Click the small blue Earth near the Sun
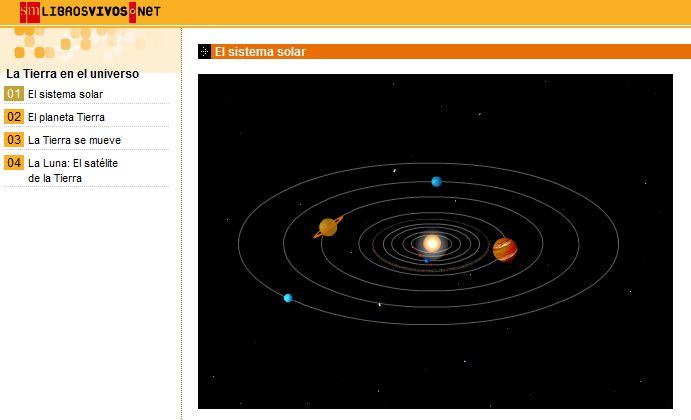The image size is (691, 420). [x=427, y=261]
